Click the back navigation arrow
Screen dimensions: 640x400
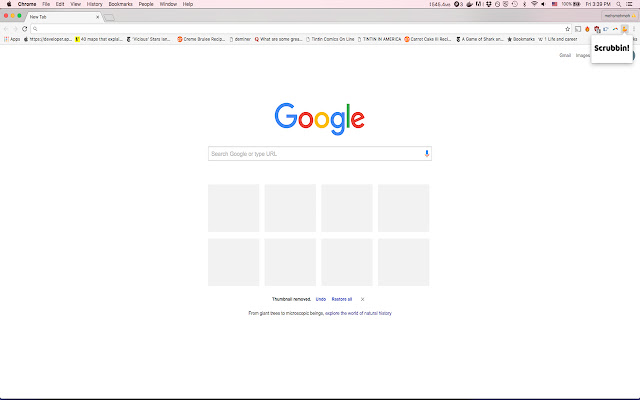pyautogui.click(x=6, y=29)
